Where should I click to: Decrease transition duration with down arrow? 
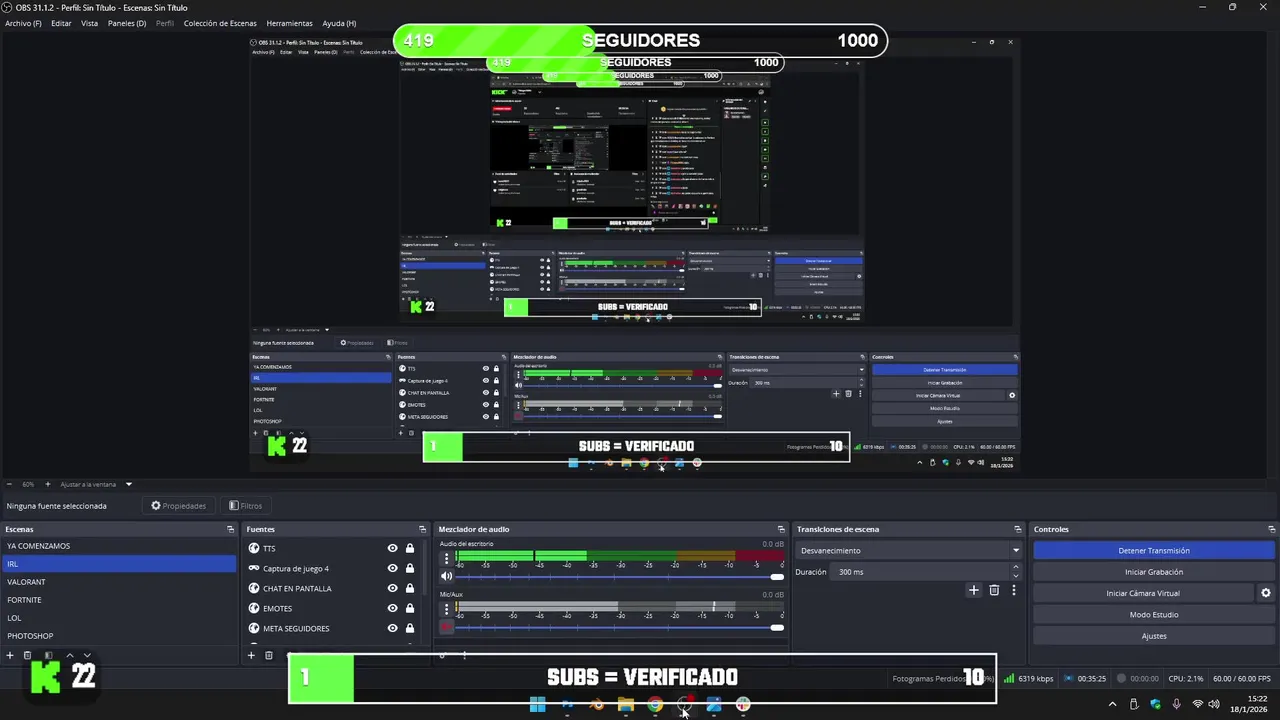1016,576
